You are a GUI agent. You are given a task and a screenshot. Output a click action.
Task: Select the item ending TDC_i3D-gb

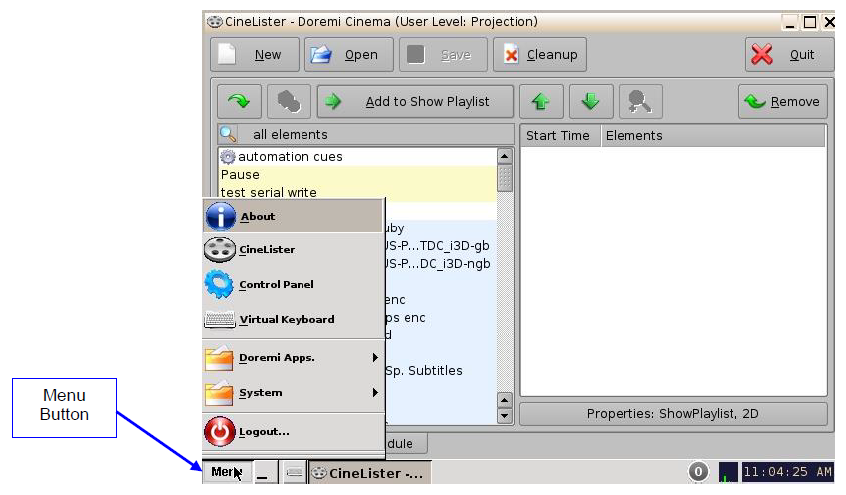pyautogui.click(x=437, y=246)
